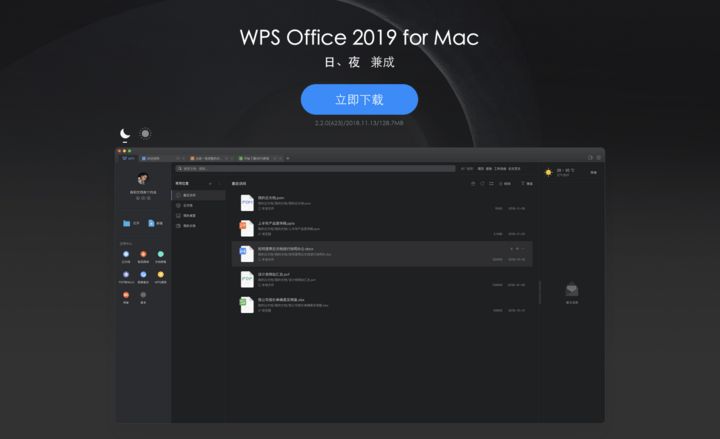Open the gray more-apps icon

coord(143,294)
